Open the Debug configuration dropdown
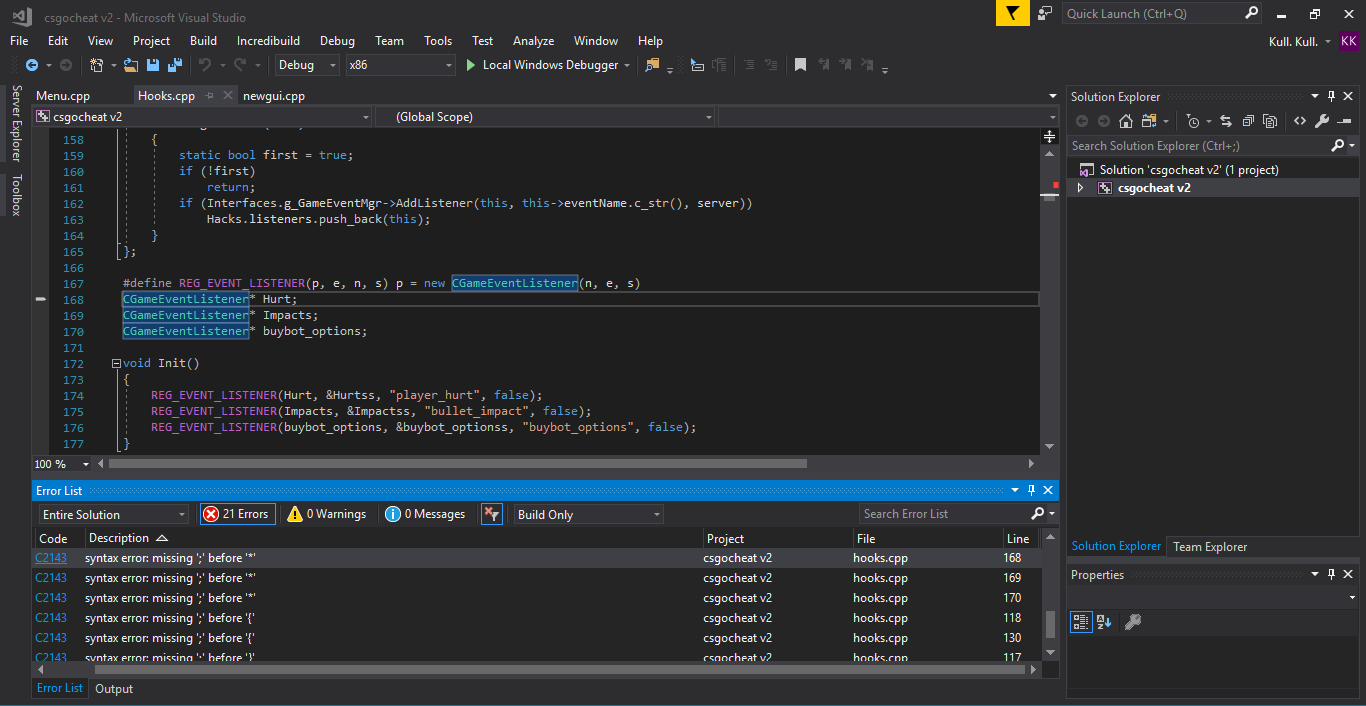Image resolution: width=1366 pixels, height=706 pixels. [x=308, y=65]
